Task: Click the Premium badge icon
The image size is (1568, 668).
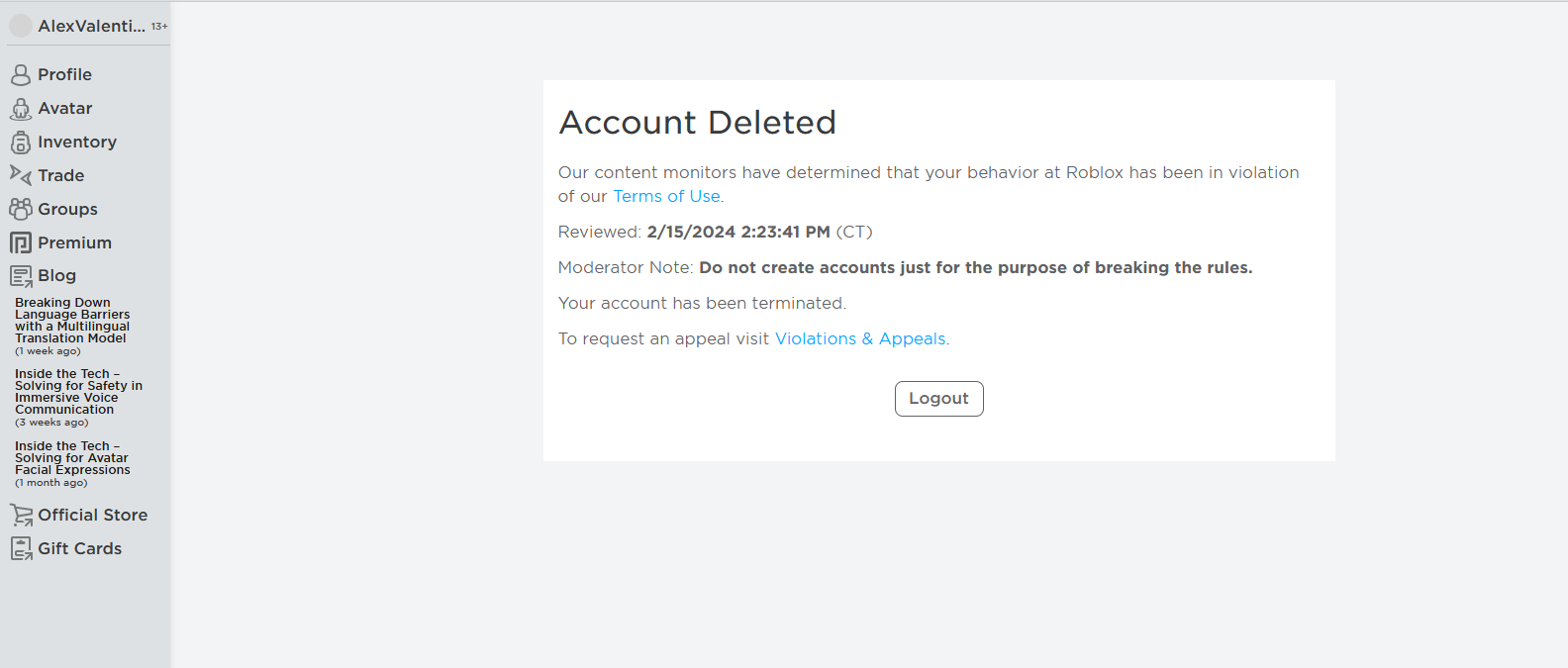Action: click(20, 242)
